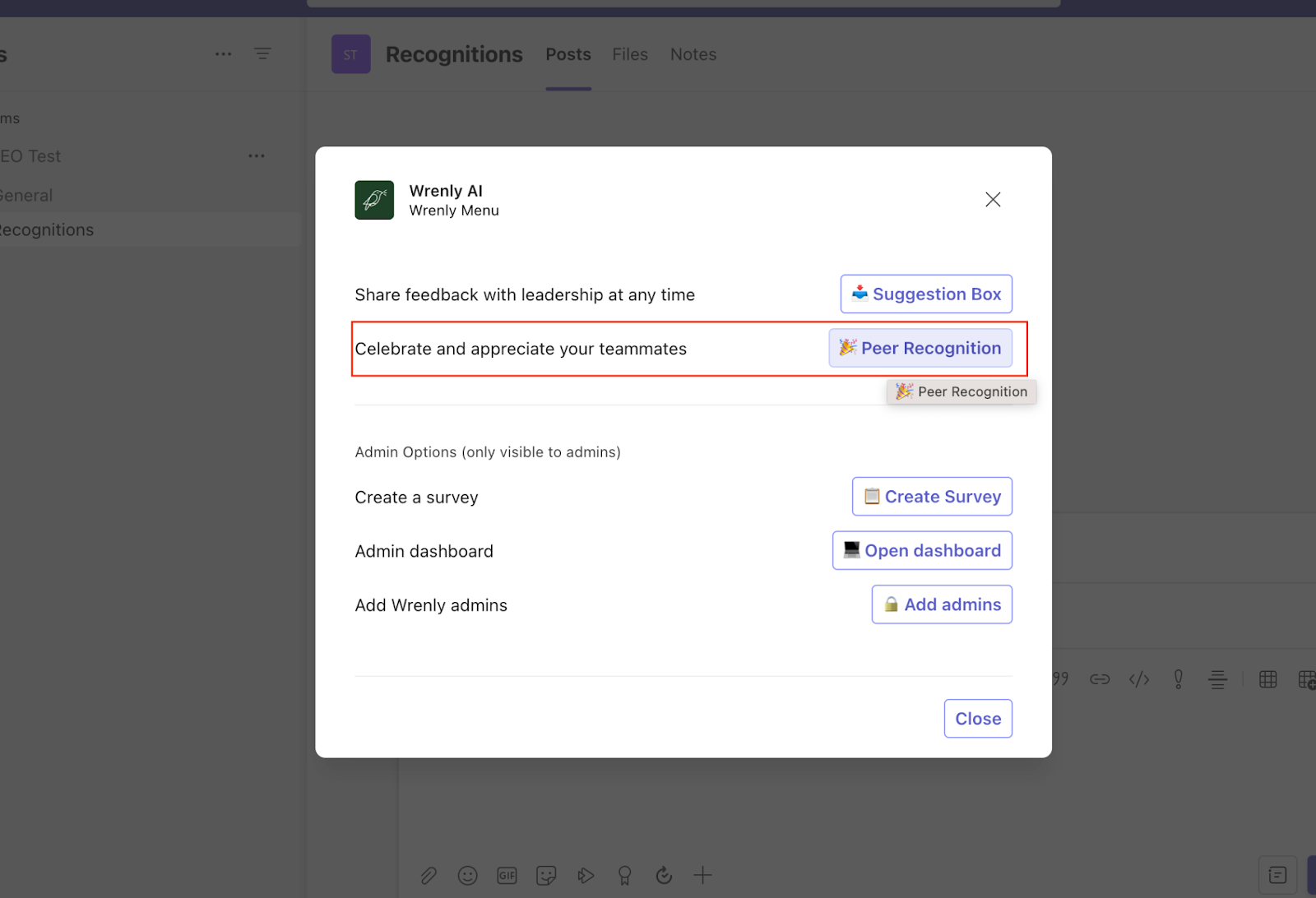Viewport: 1316px width, 898px height.
Task: Dismiss the Wrenly Menu with the X icon
Action: coord(993,200)
